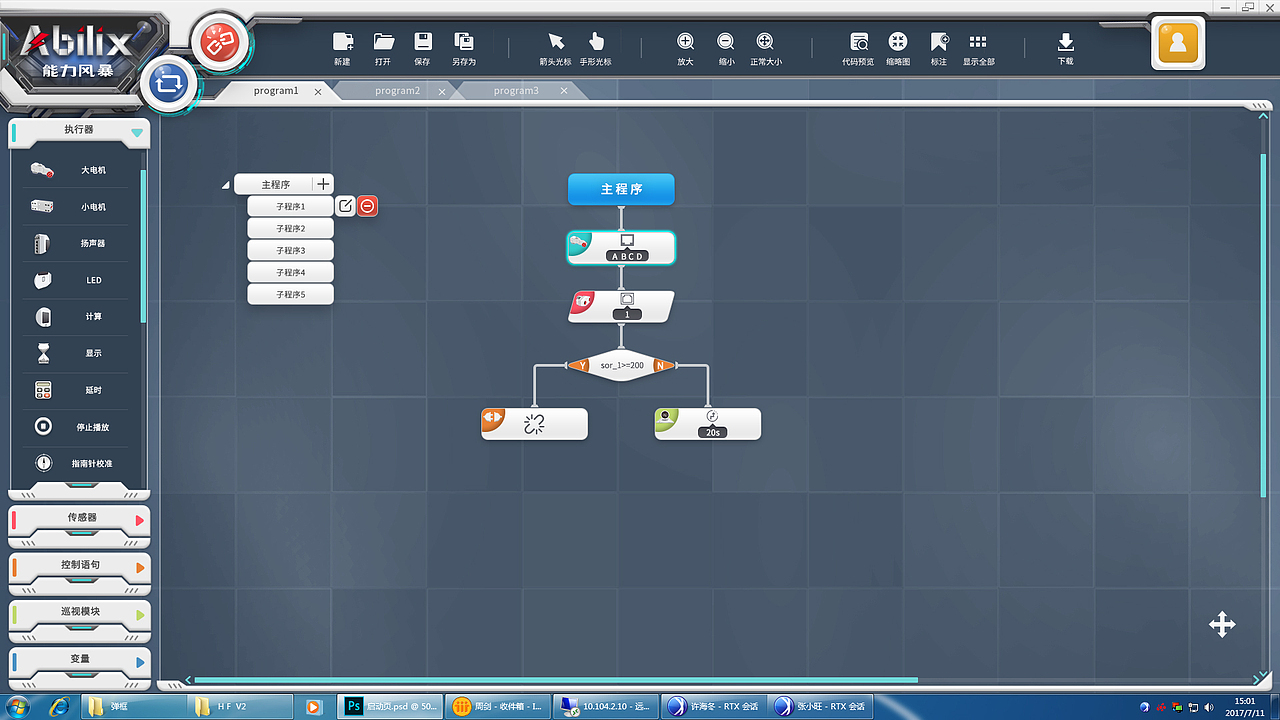Select 扬声器 speaker block
The height and width of the screenshot is (720, 1280).
tap(76, 243)
